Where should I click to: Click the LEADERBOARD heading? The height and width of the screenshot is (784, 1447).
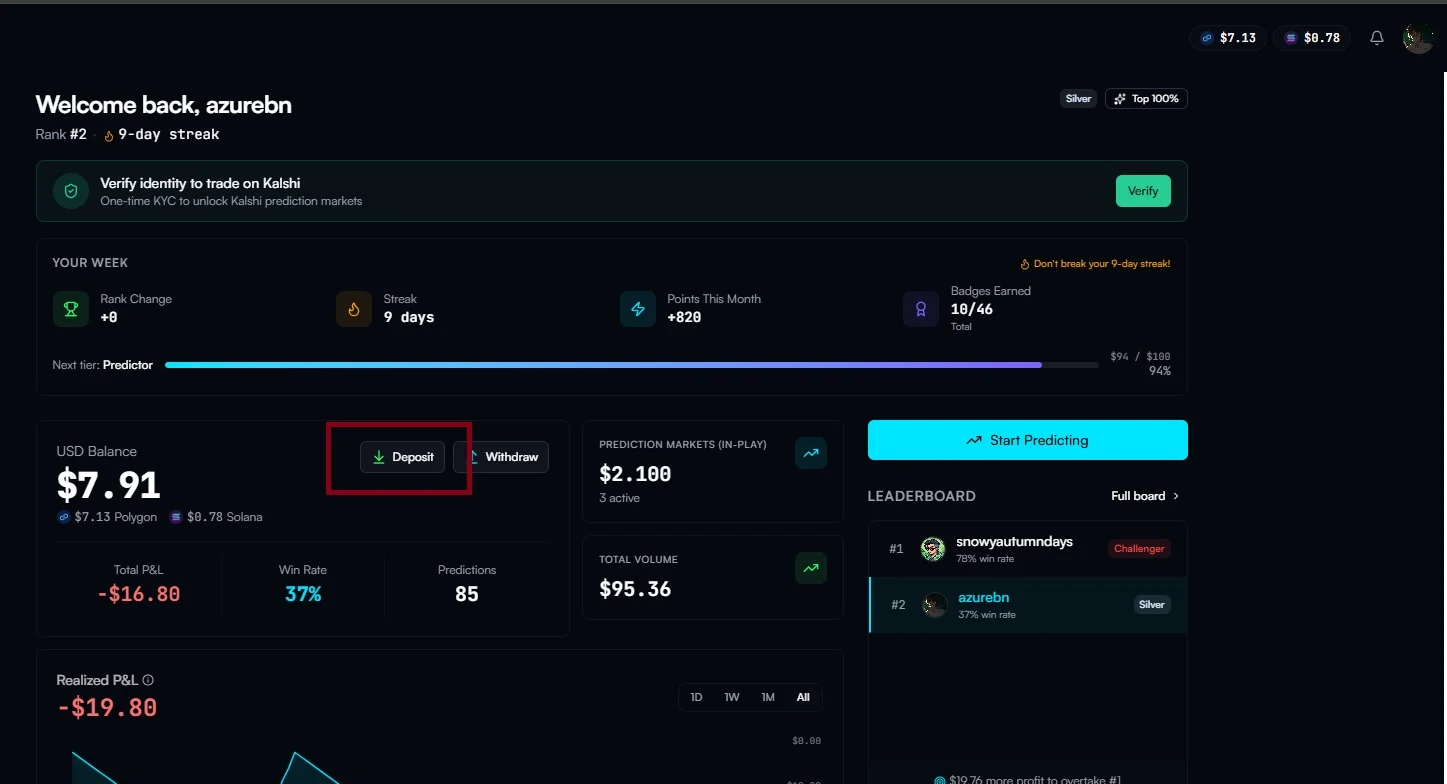921,496
